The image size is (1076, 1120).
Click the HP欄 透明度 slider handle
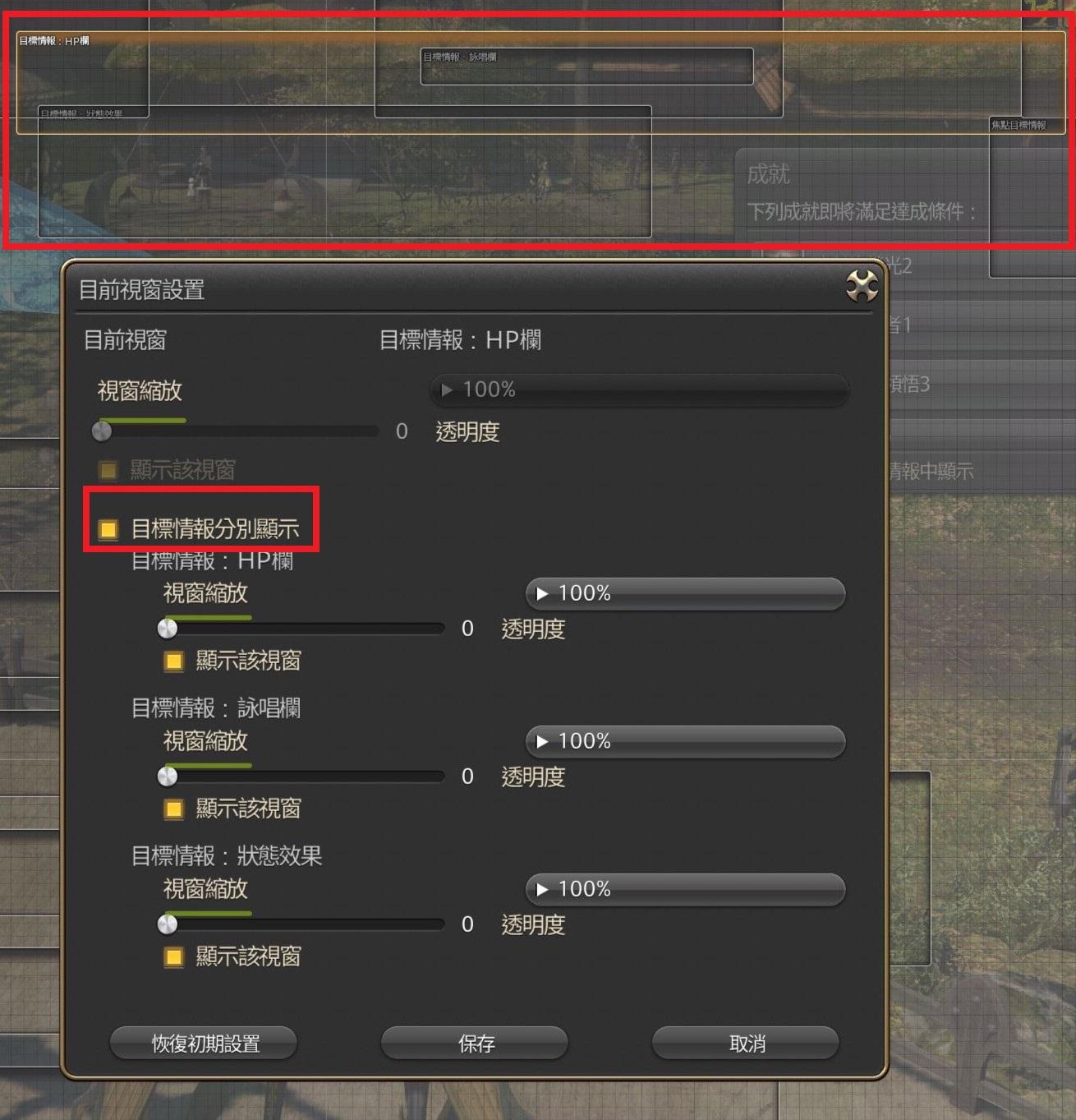coord(168,629)
